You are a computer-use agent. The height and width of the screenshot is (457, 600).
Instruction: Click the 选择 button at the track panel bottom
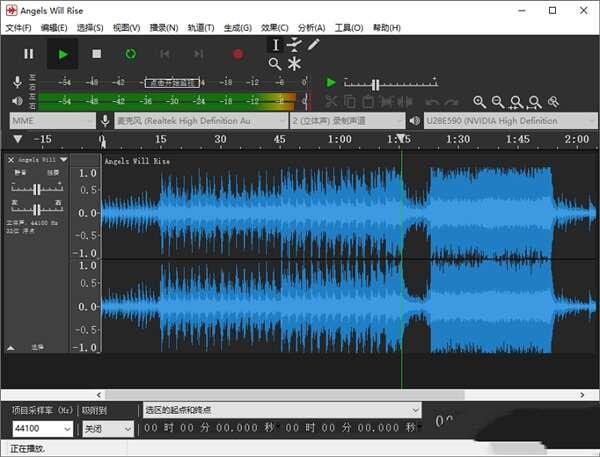37,347
